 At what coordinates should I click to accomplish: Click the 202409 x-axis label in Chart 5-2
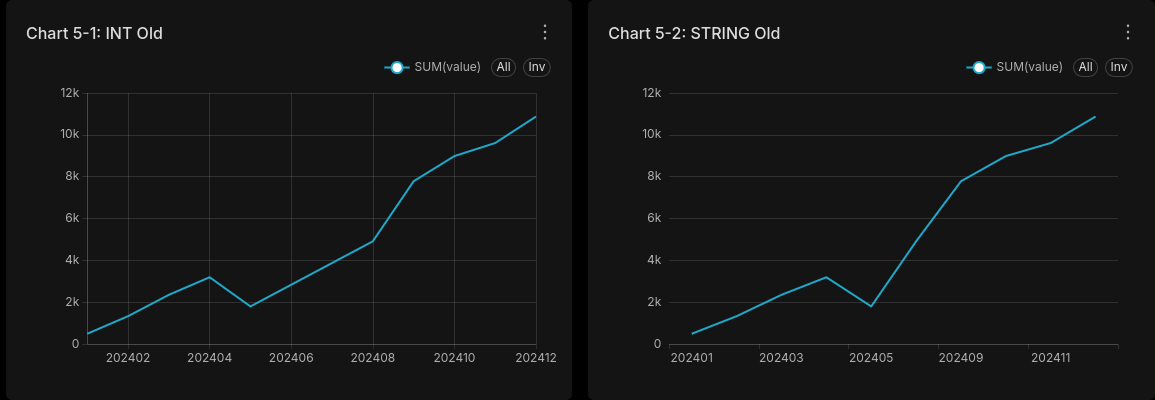click(x=961, y=357)
